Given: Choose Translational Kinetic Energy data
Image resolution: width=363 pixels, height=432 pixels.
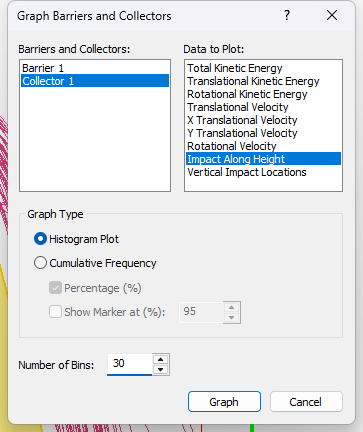Looking at the screenshot, I should coord(263,81).
